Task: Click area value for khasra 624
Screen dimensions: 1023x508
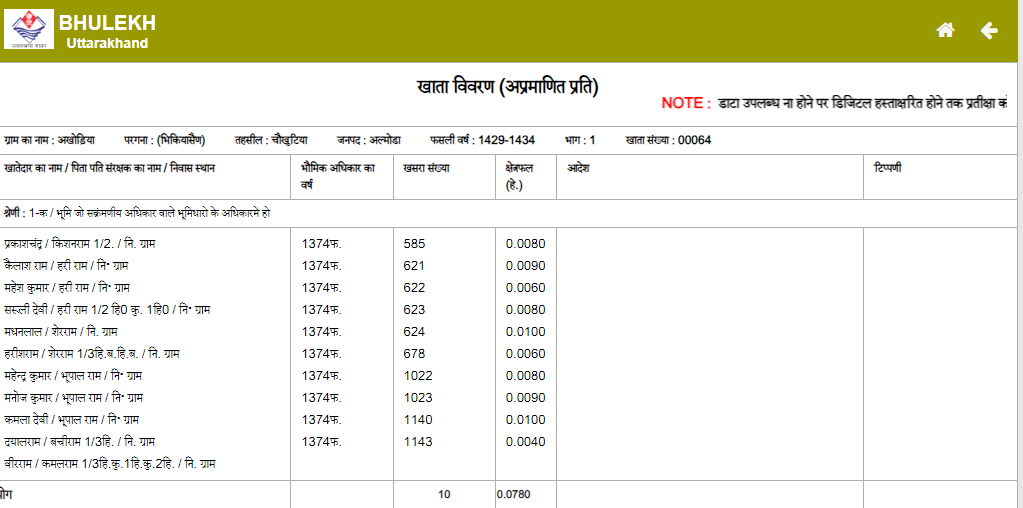Action: pyautogui.click(x=525, y=331)
